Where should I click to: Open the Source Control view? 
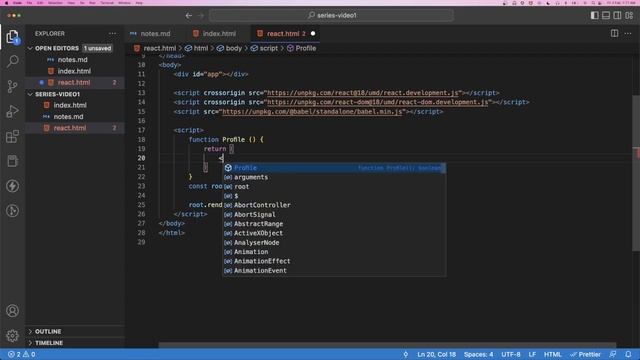[12, 86]
